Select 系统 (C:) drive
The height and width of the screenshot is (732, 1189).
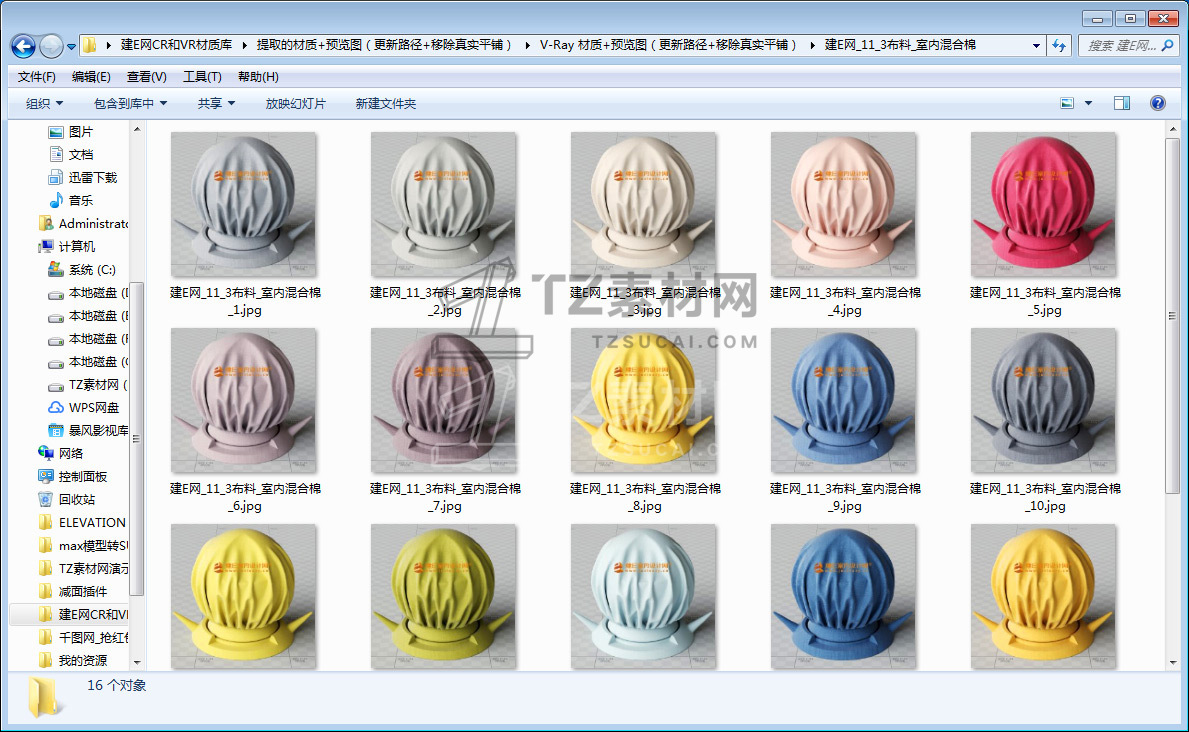click(x=82, y=270)
